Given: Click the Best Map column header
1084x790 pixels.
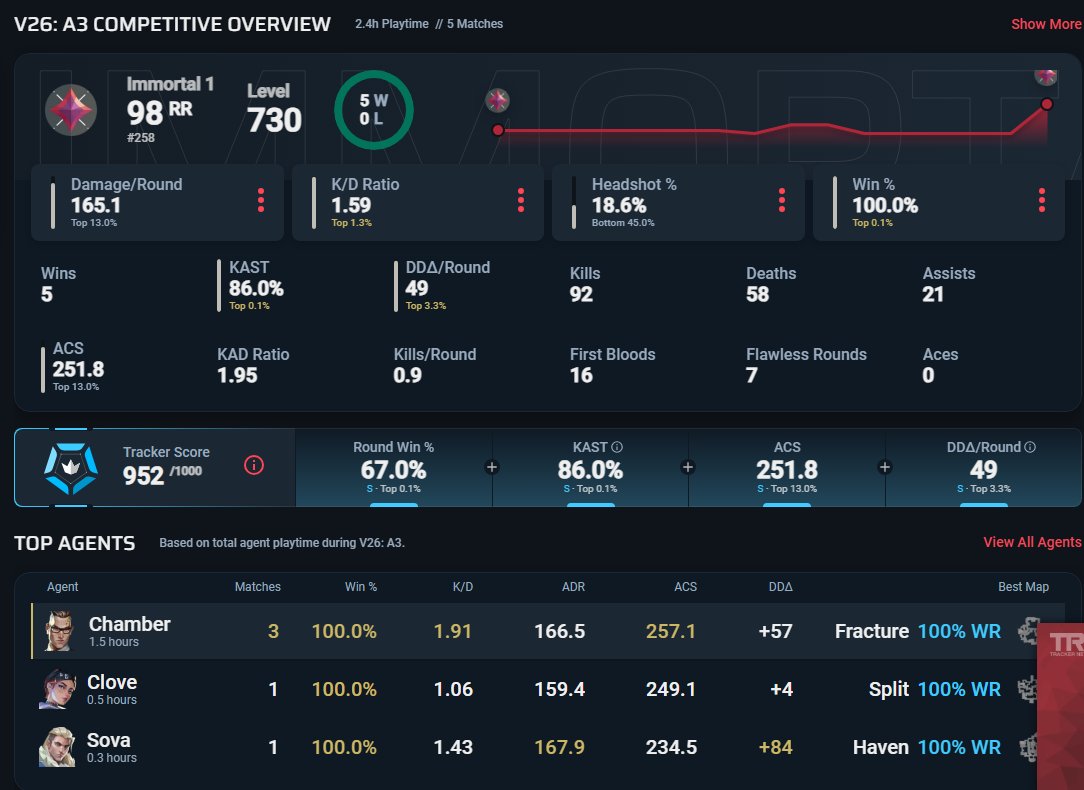Looking at the screenshot, I should pyautogui.click(x=1023, y=587).
